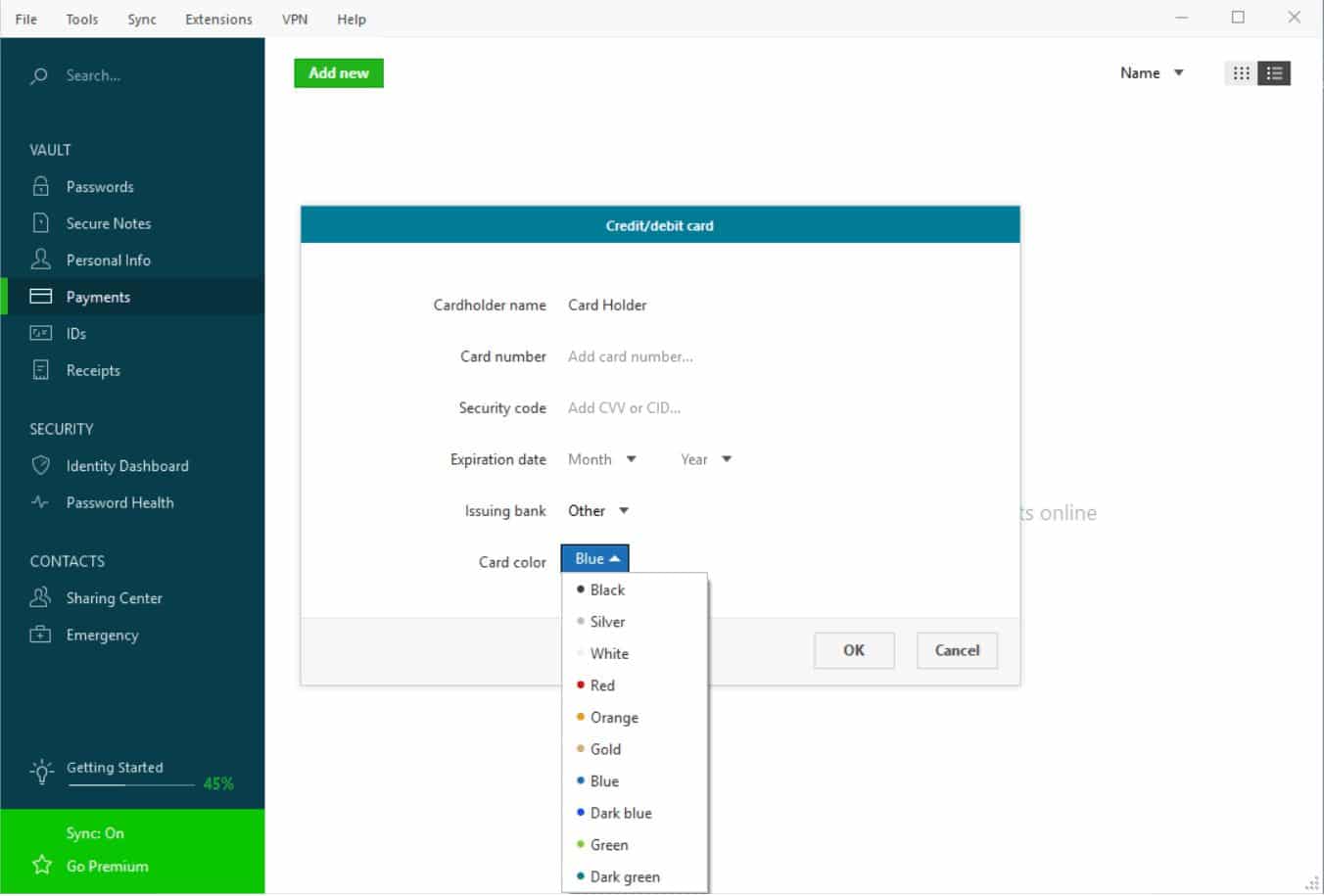Confirm the card dialog with OK
Image resolution: width=1324 pixels, height=896 pixels.
click(854, 650)
